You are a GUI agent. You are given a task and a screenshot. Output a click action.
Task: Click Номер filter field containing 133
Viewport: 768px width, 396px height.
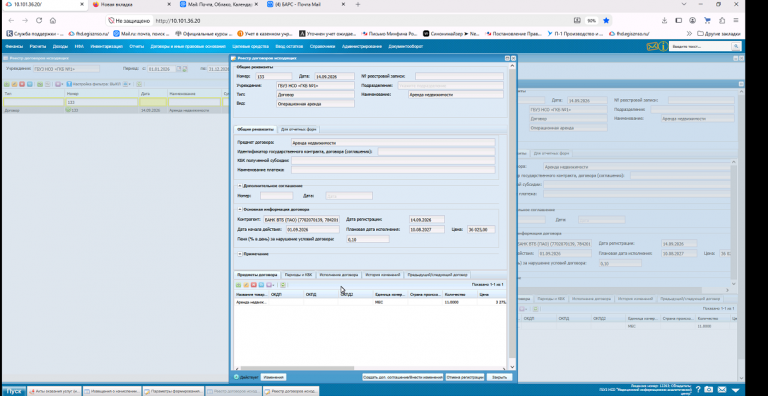click(101, 102)
